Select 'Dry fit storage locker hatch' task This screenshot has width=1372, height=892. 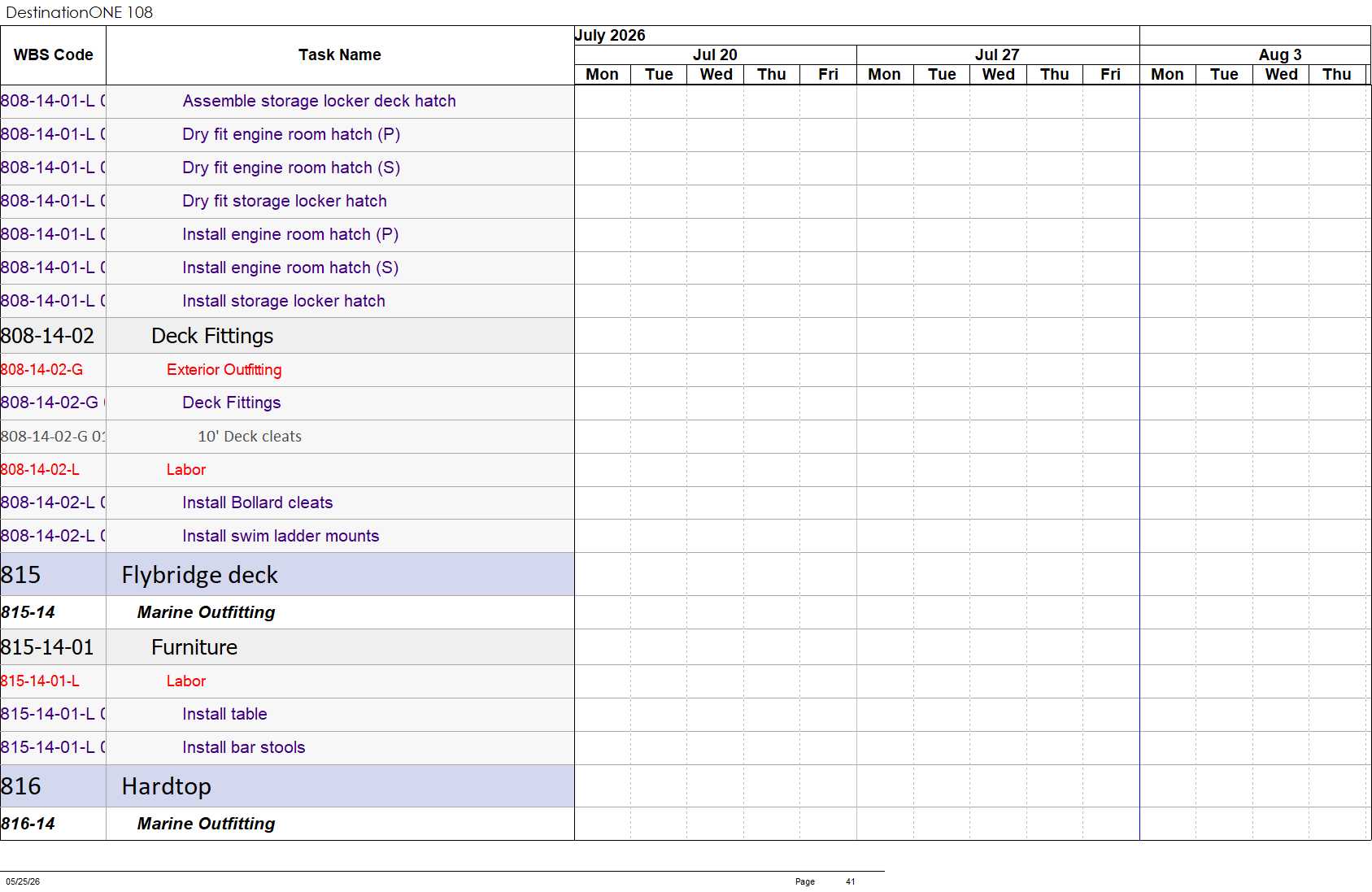tap(285, 202)
